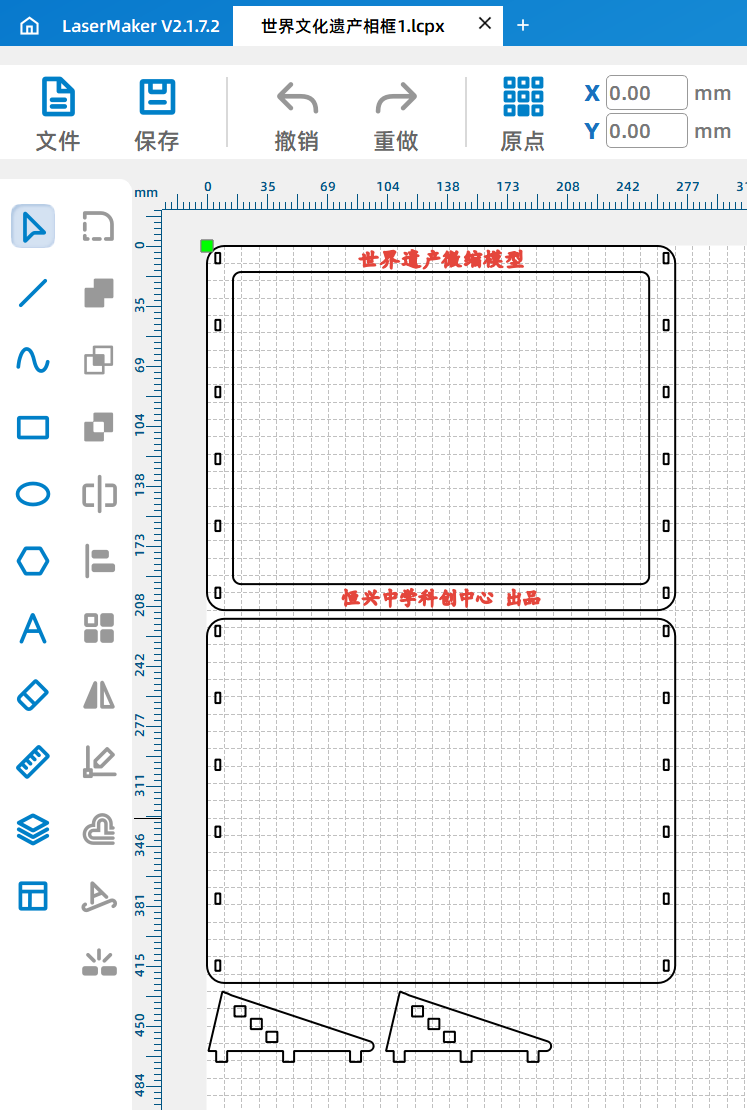
Task: Open the align objects tool
Action: (x=98, y=561)
